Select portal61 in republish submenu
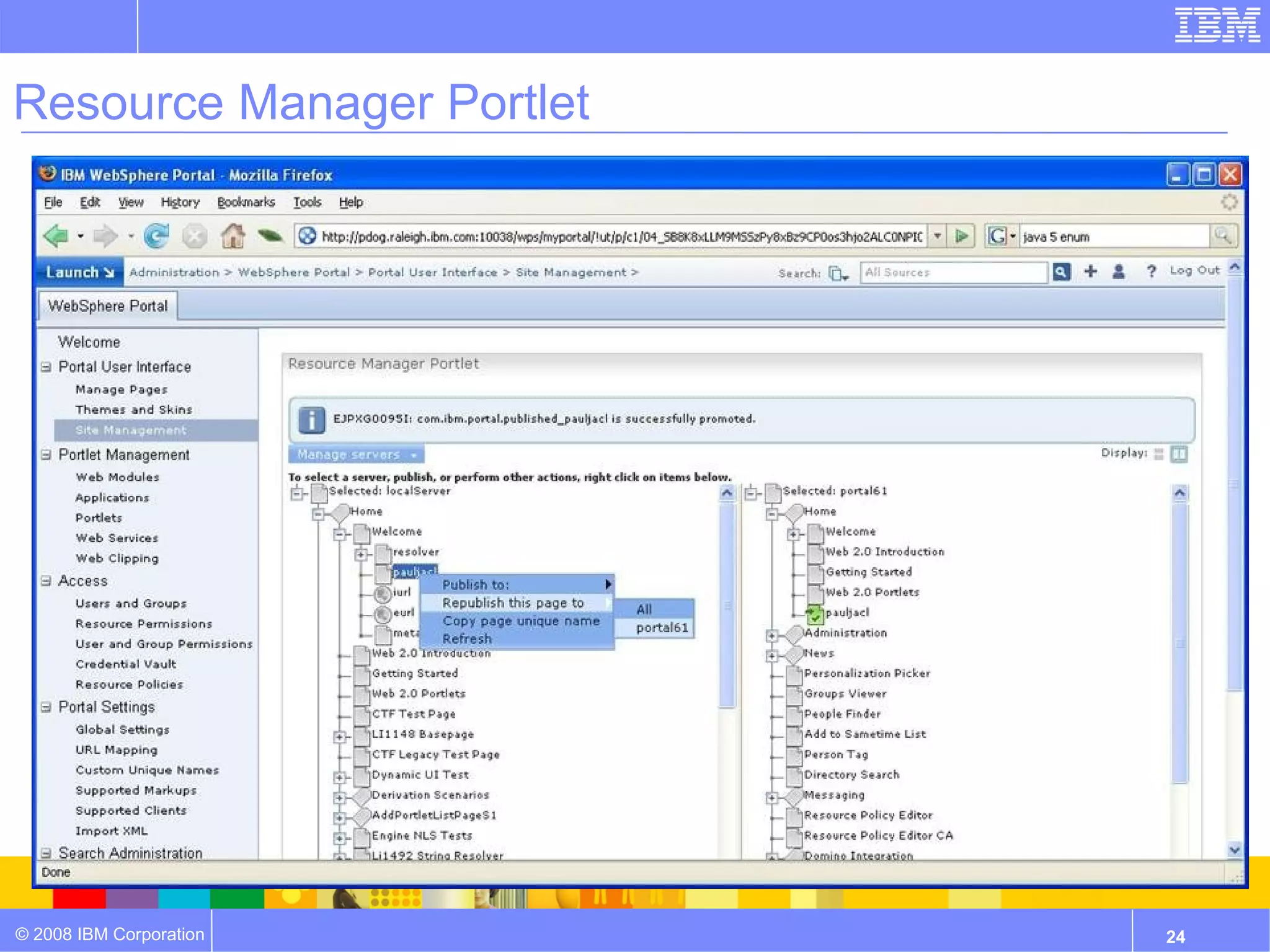Image resolution: width=1270 pixels, height=952 pixels. tap(654, 628)
